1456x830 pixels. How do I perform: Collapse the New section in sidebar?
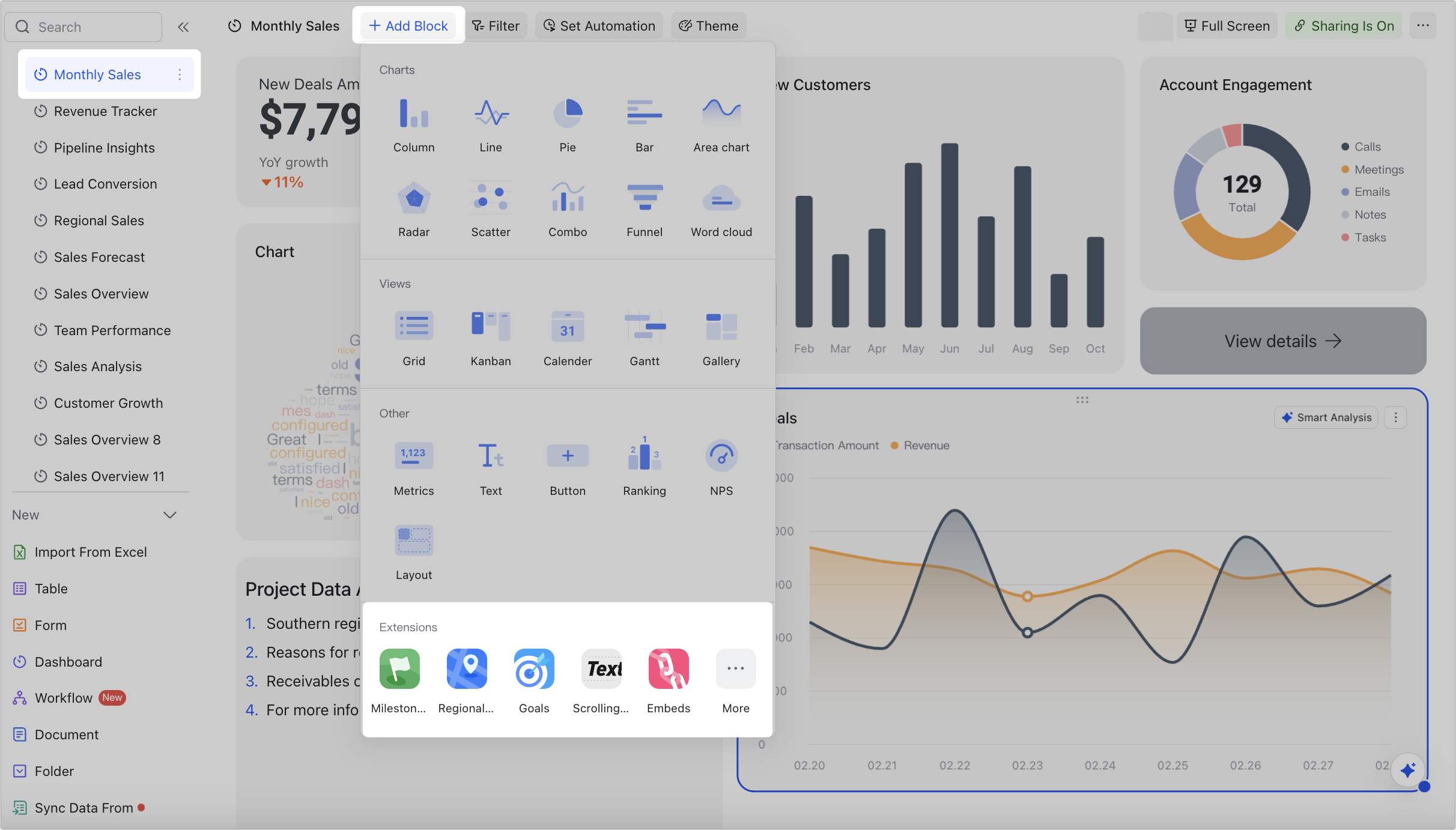tap(170, 515)
